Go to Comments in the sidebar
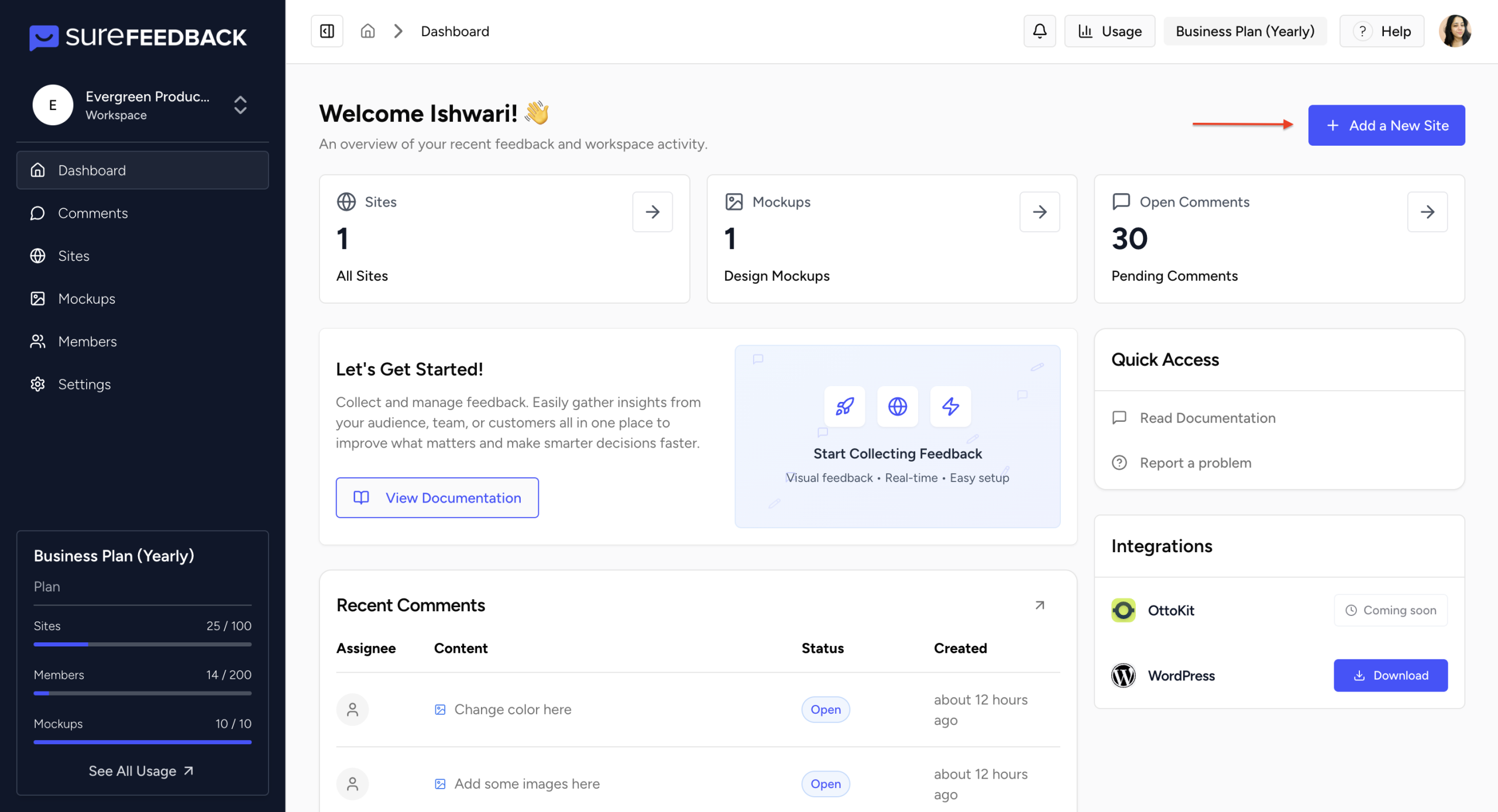The height and width of the screenshot is (812, 1498). point(92,213)
